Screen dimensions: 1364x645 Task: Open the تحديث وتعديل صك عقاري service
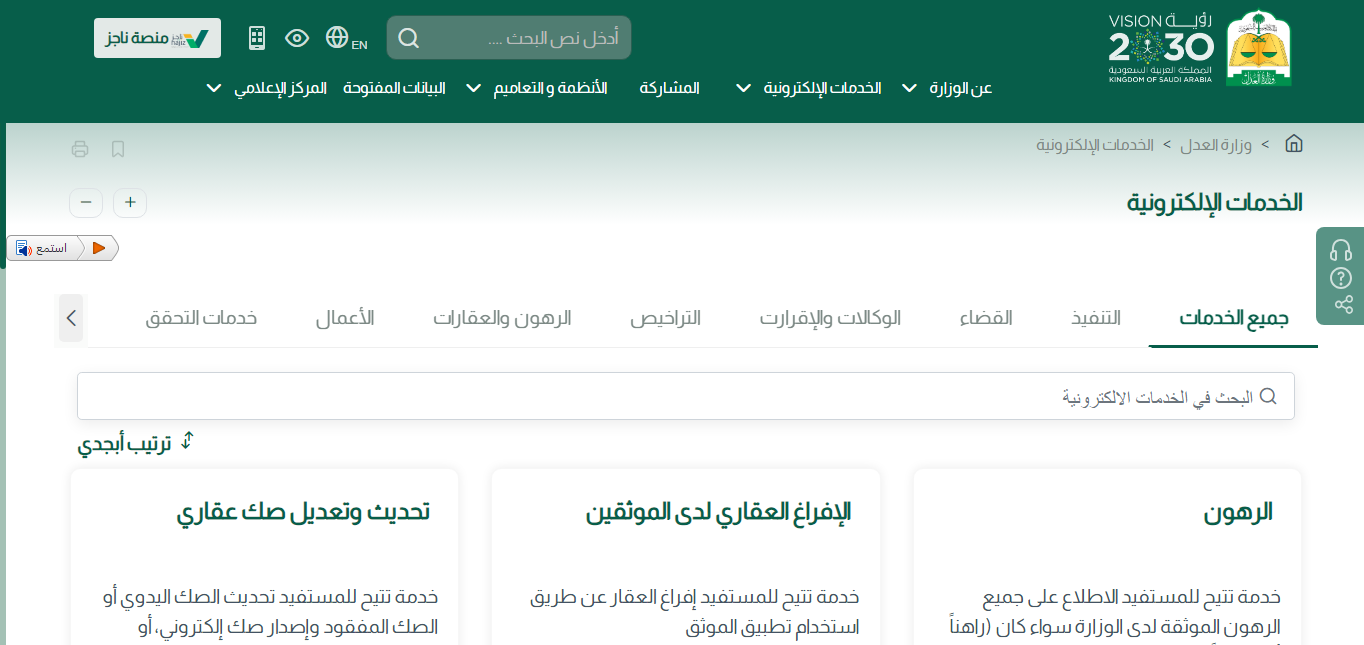pos(303,512)
